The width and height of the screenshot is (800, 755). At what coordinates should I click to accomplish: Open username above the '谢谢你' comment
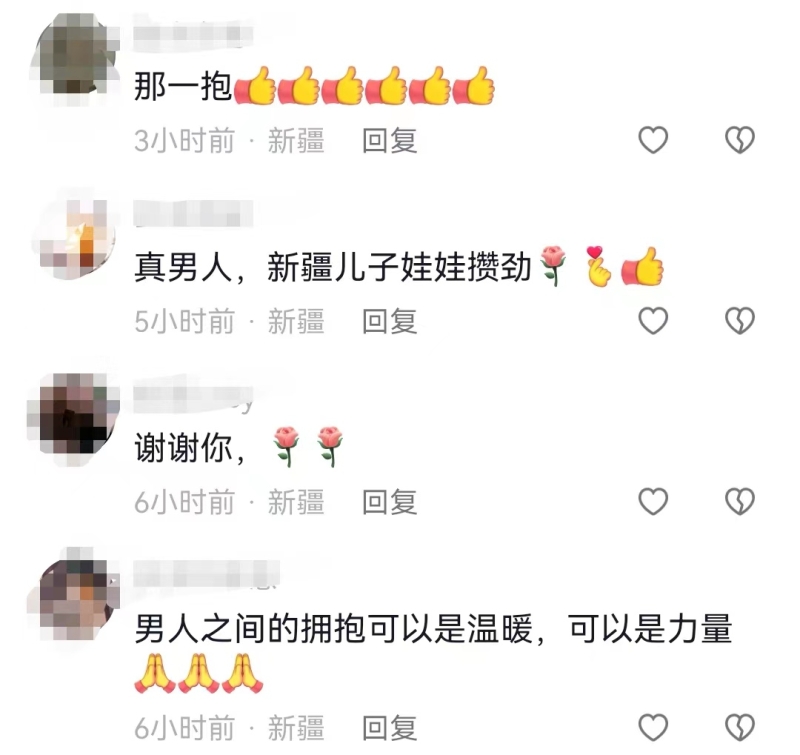click(x=193, y=399)
